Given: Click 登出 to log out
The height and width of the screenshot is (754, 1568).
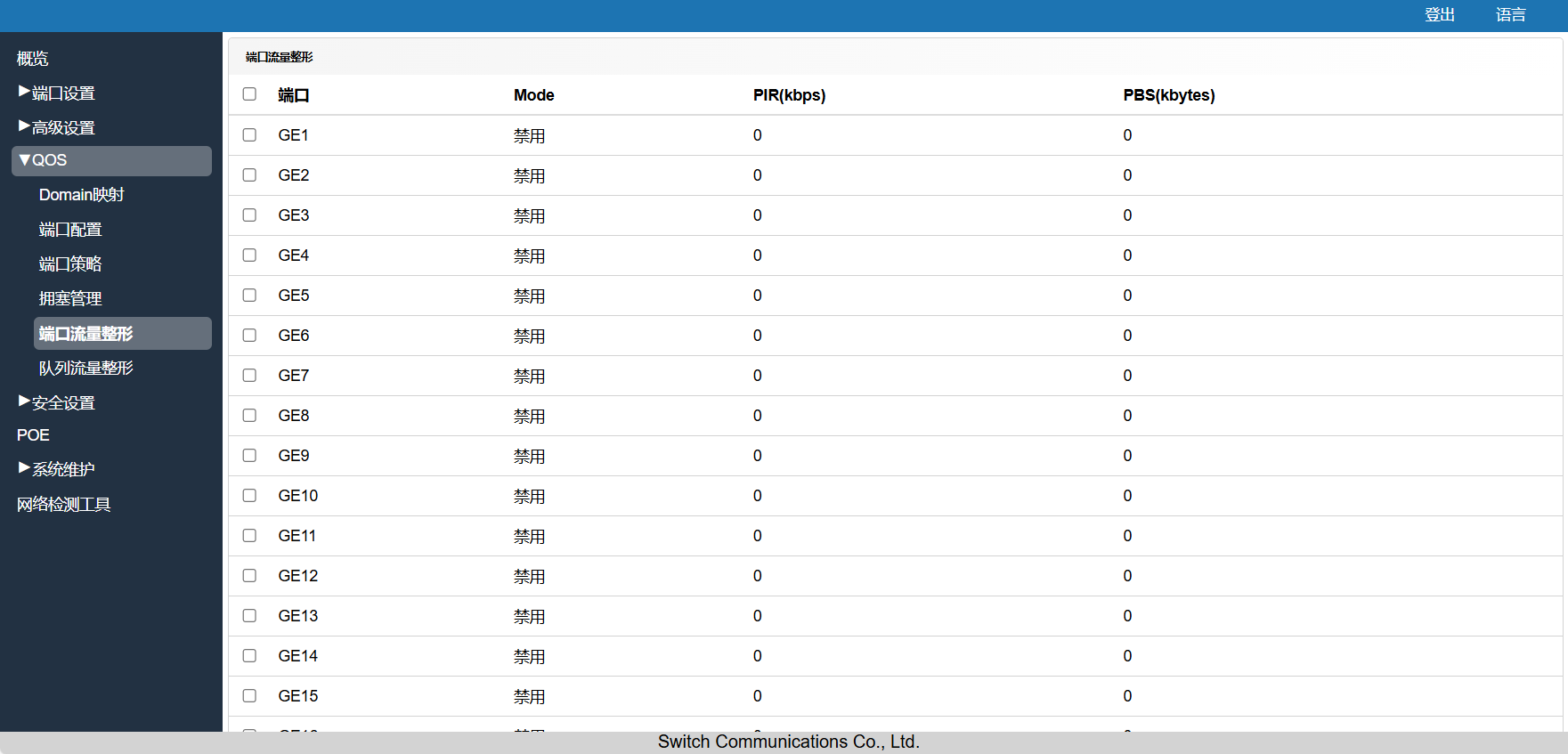Looking at the screenshot, I should (x=1440, y=15).
